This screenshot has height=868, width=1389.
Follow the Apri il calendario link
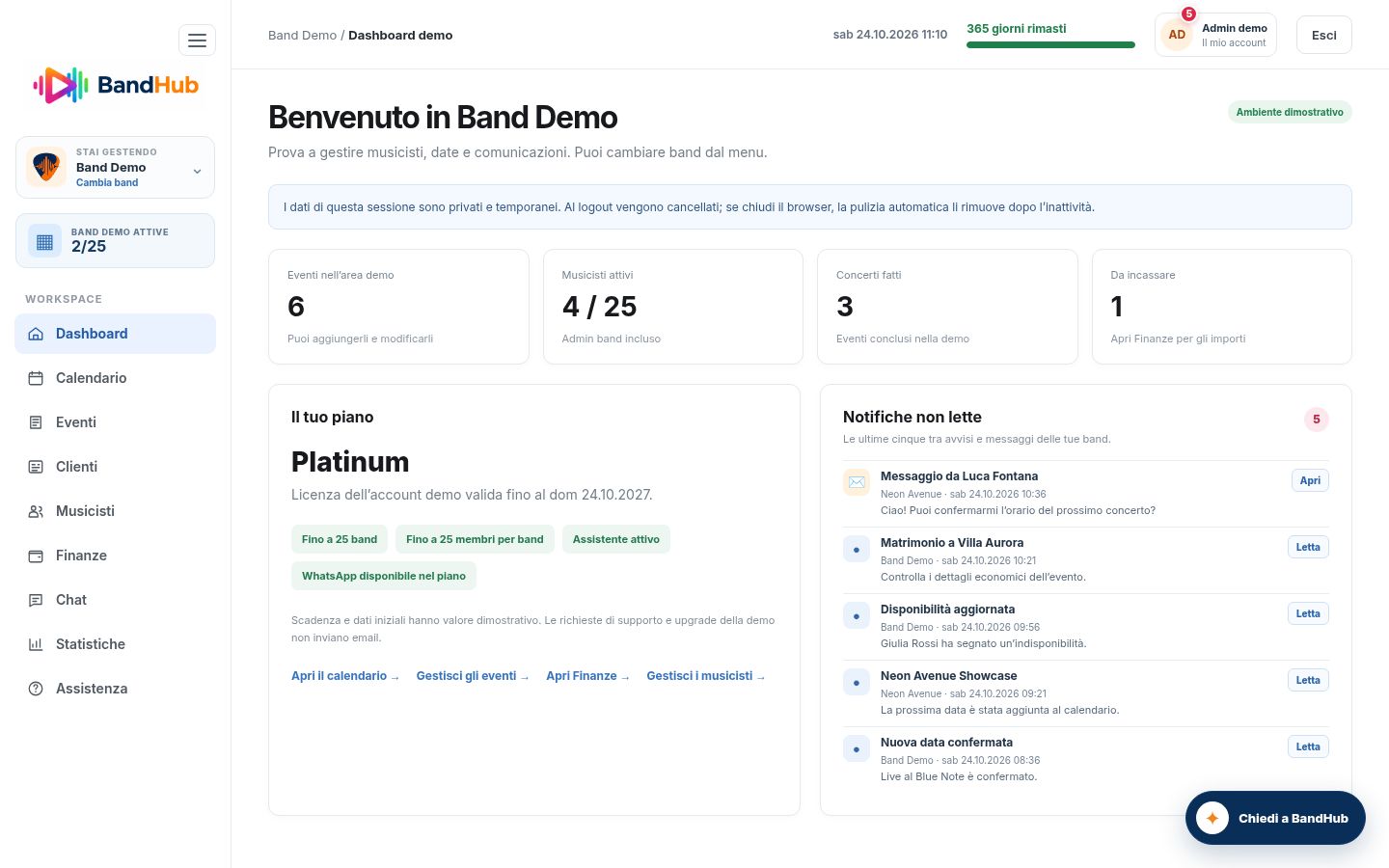click(x=345, y=676)
